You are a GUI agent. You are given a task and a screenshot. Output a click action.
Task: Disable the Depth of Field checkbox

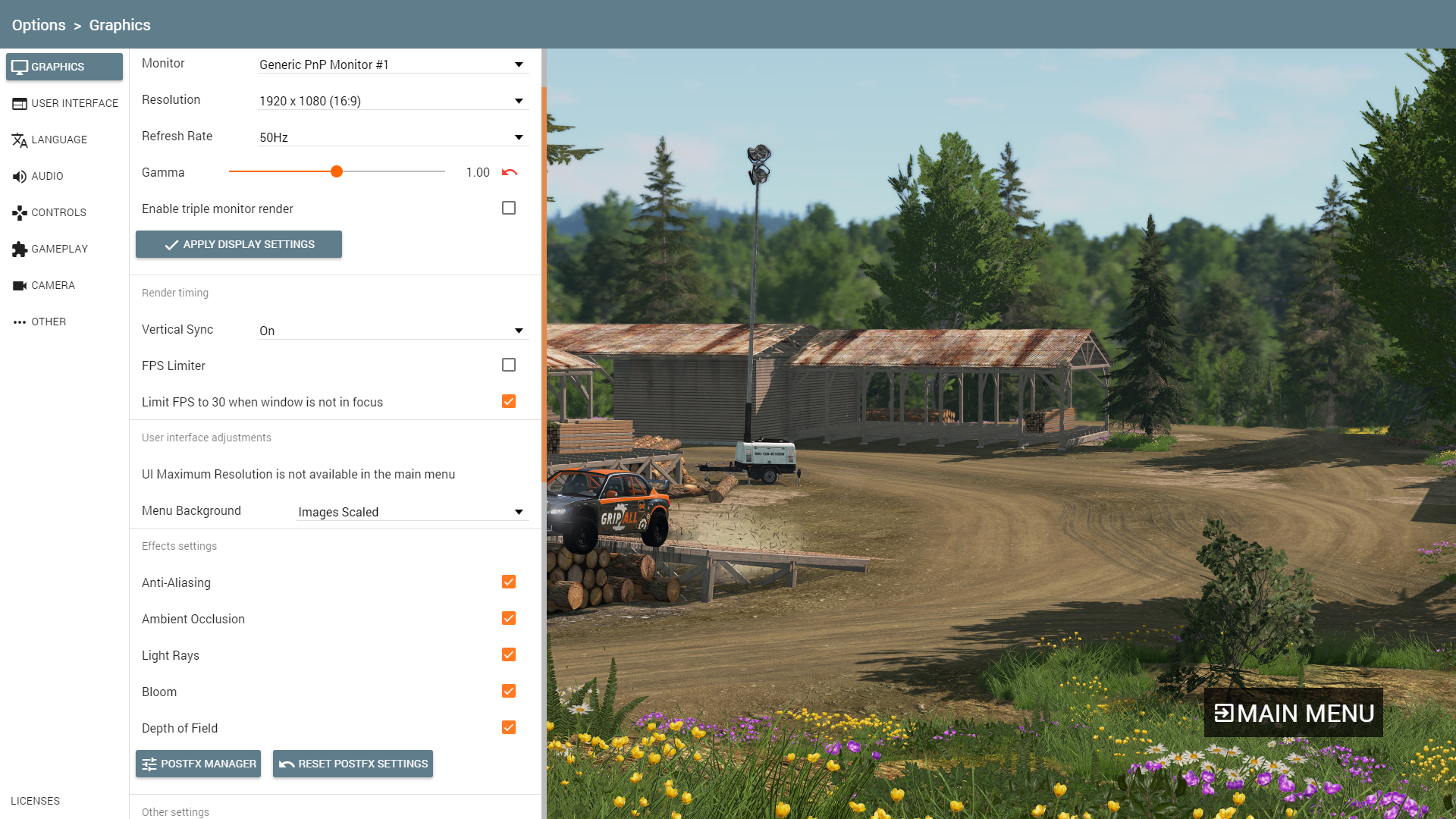[x=509, y=727]
